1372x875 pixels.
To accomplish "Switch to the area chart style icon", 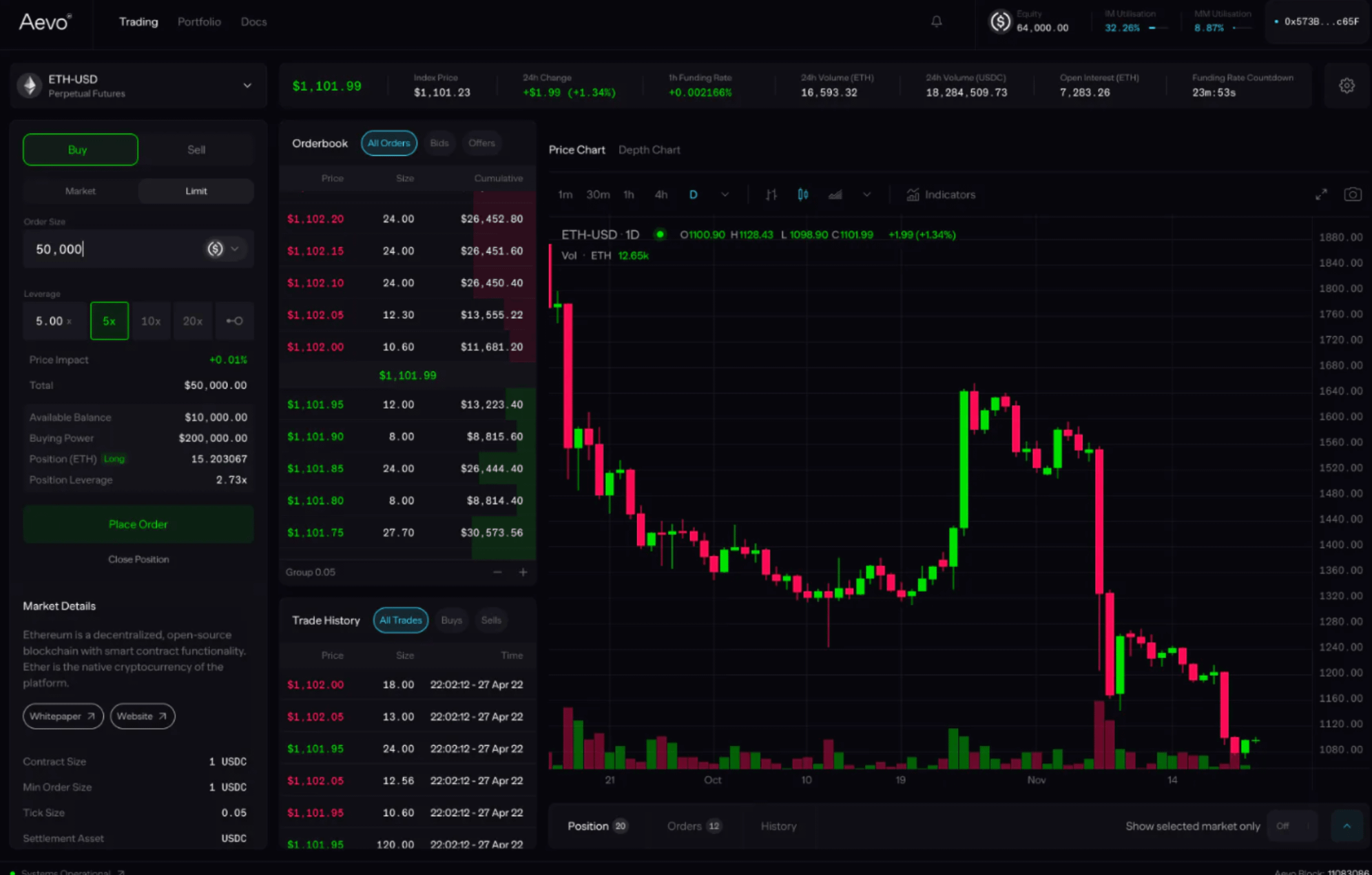I will click(x=835, y=194).
